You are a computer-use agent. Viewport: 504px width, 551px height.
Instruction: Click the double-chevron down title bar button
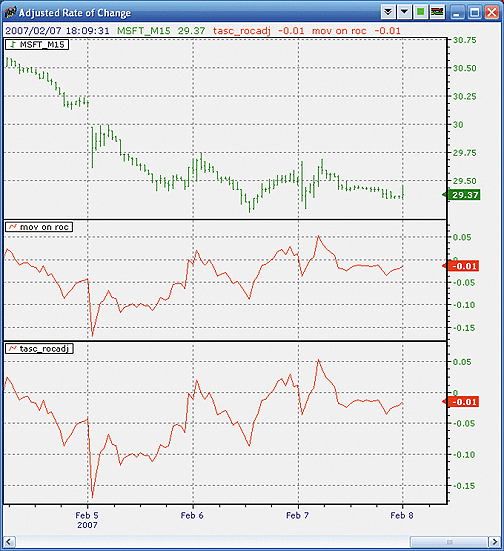[388, 12]
